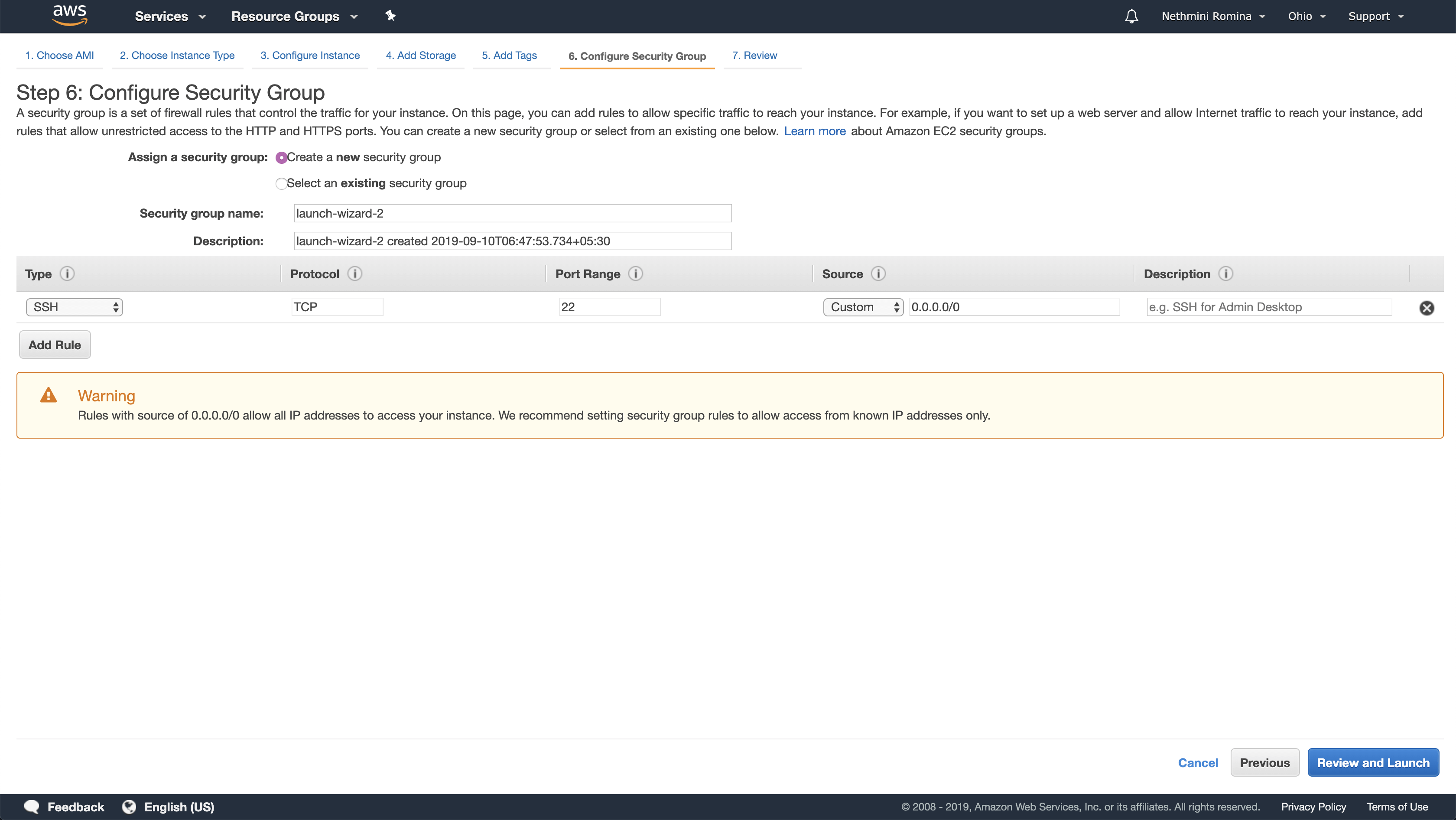The width and height of the screenshot is (1456, 820).
Task: Select step 6 Configure Security Group tab
Action: pyautogui.click(x=637, y=56)
